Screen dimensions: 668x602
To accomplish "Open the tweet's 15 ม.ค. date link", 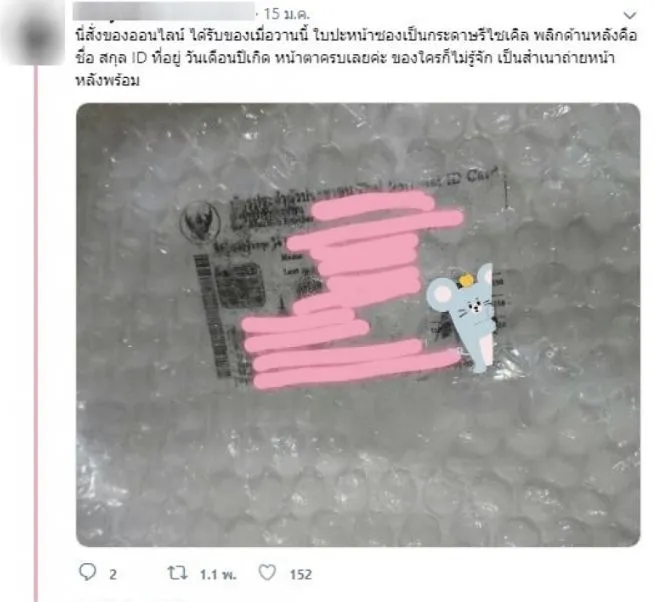I will [x=286, y=14].
